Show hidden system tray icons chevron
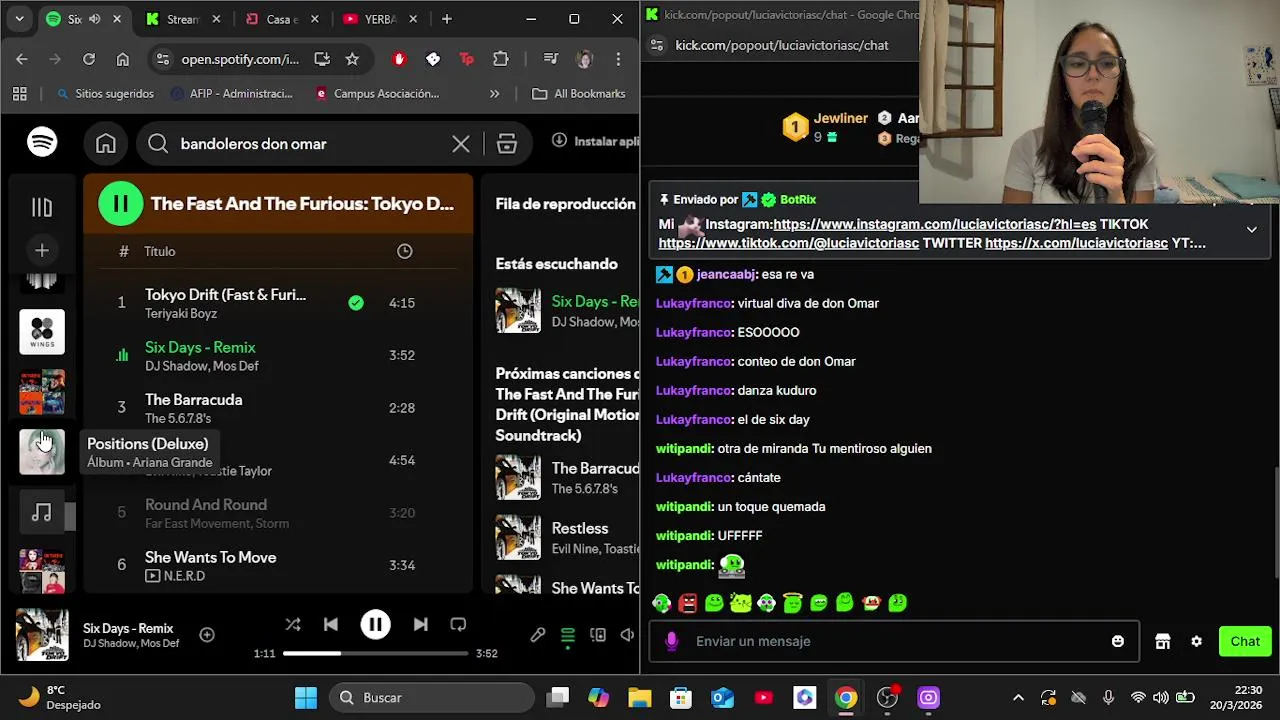Image resolution: width=1280 pixels, height=720 pixels. pyautogui.click(x=1018, y=698)
